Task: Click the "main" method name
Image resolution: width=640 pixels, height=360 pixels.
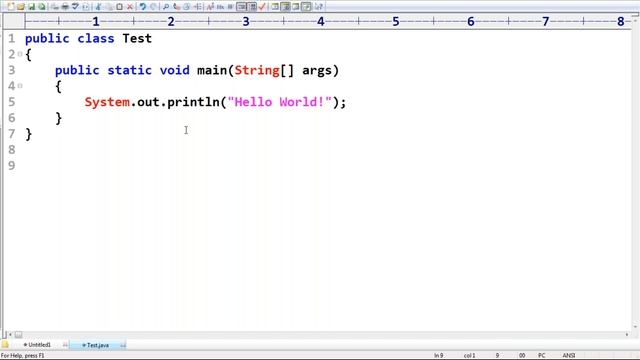Action: (212, 70)
